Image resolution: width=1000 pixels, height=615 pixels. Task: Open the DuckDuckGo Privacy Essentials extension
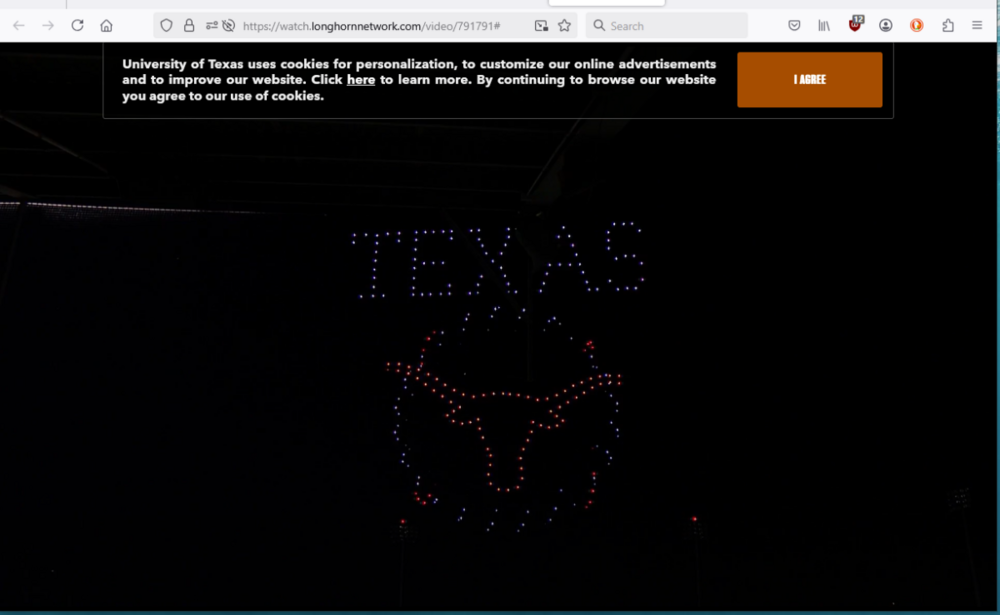(x=916, y=25)
